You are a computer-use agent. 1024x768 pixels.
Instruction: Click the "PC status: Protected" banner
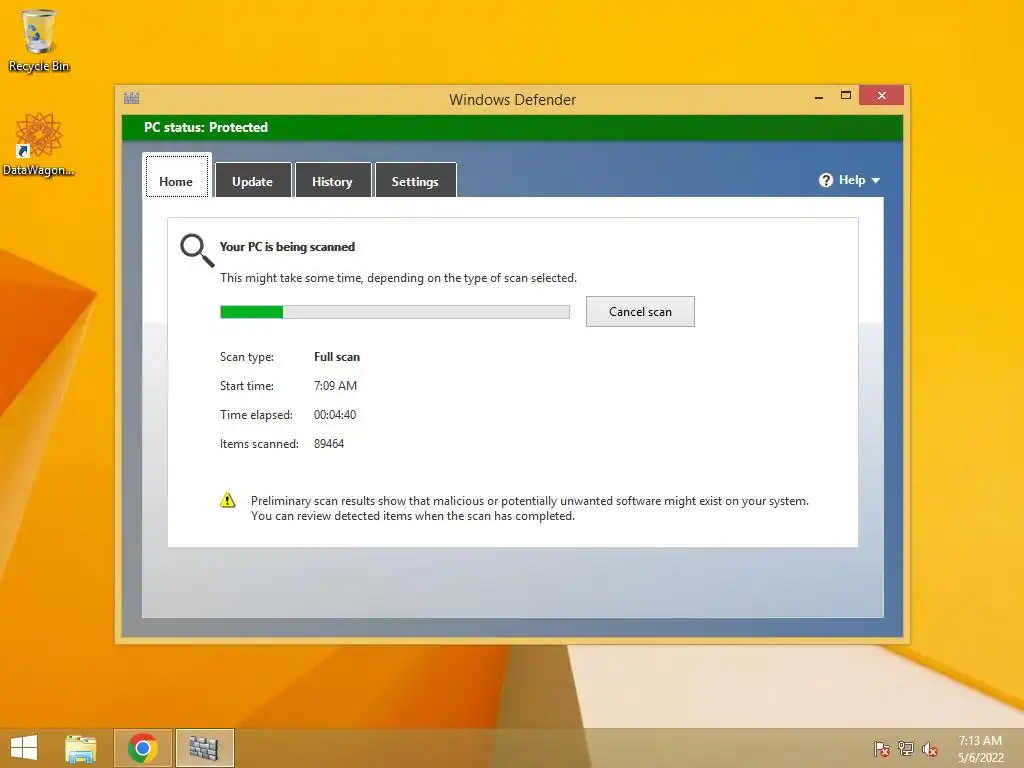[x=512, y=127]
